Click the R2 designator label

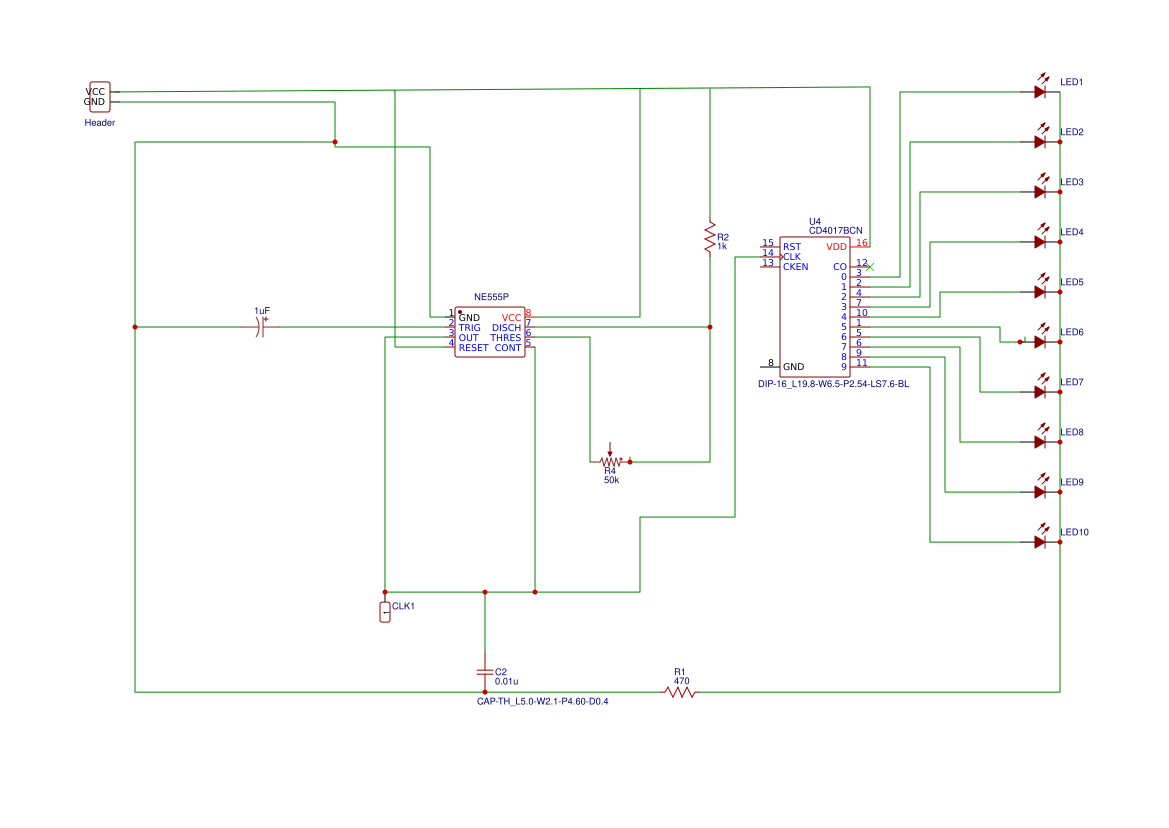[723, 237]
